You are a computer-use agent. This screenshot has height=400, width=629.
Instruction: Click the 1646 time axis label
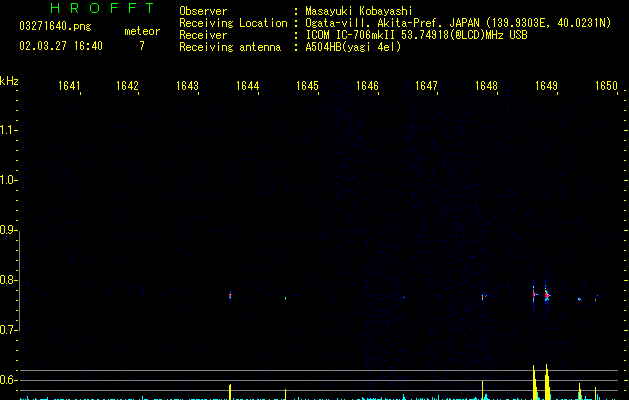pyautogui.click(x=367, y=86)
